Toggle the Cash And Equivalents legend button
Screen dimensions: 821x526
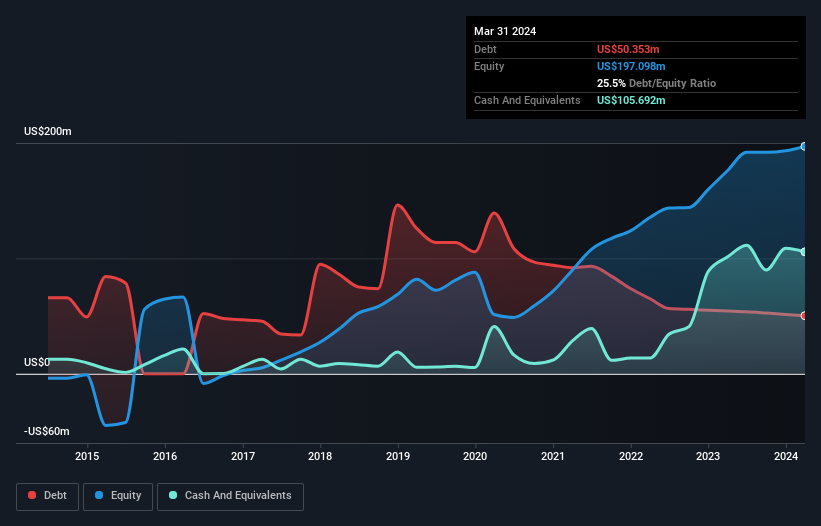(230, 496)
